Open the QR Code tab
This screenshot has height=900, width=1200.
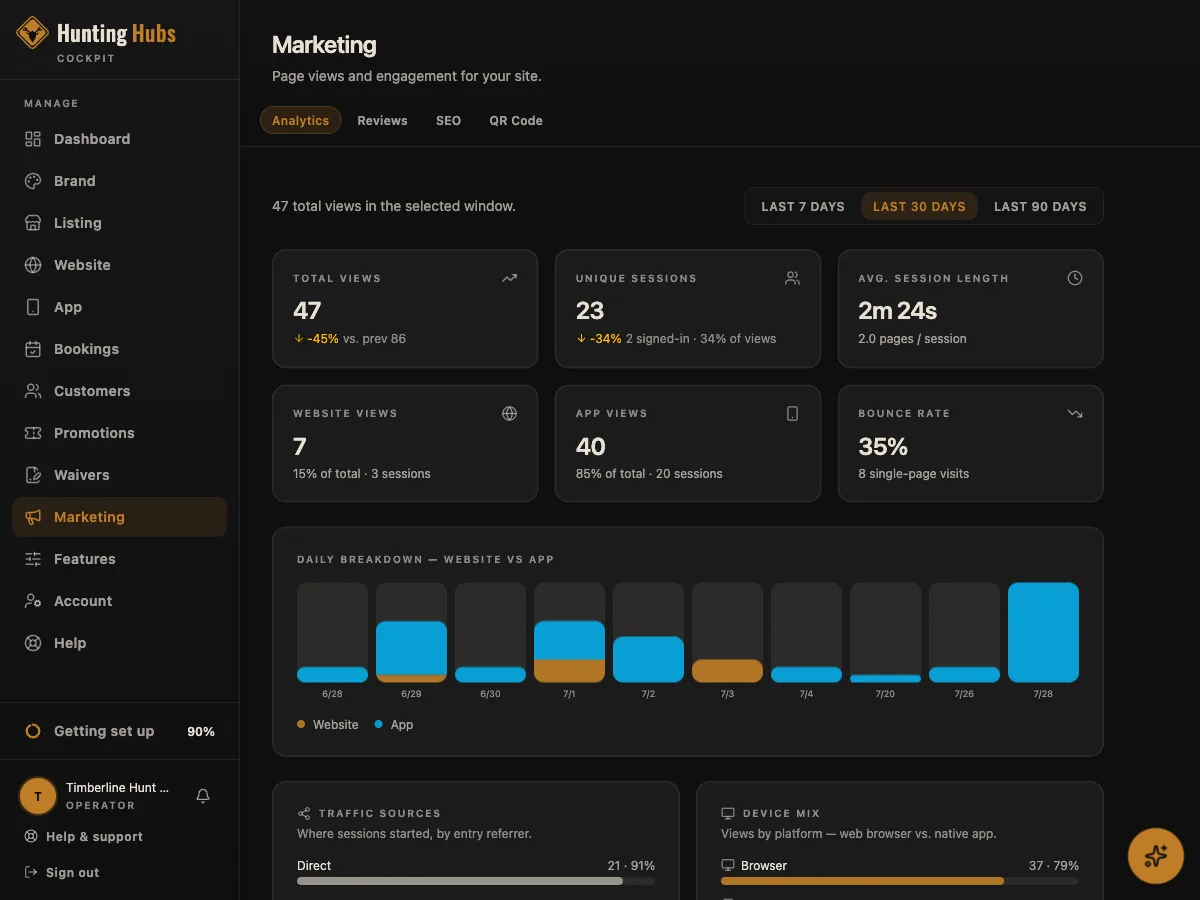(516, 120)
